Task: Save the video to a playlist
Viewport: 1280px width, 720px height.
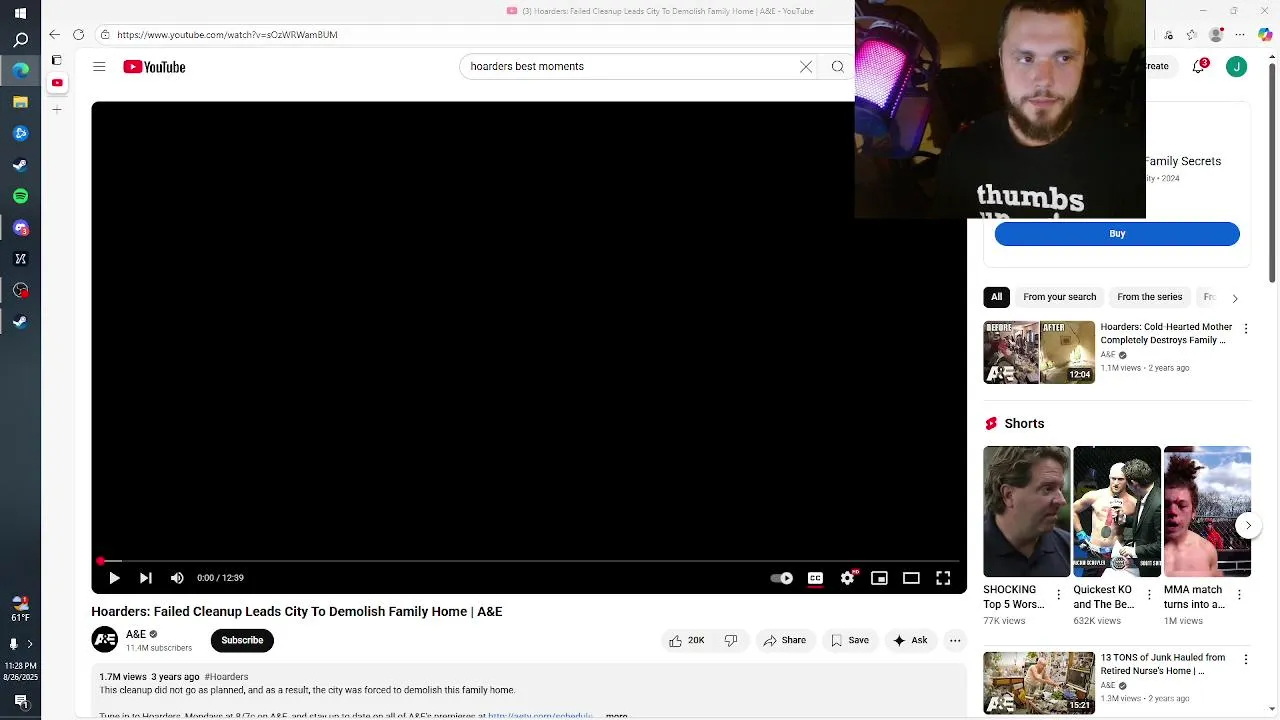Action: tap(849, 641)
